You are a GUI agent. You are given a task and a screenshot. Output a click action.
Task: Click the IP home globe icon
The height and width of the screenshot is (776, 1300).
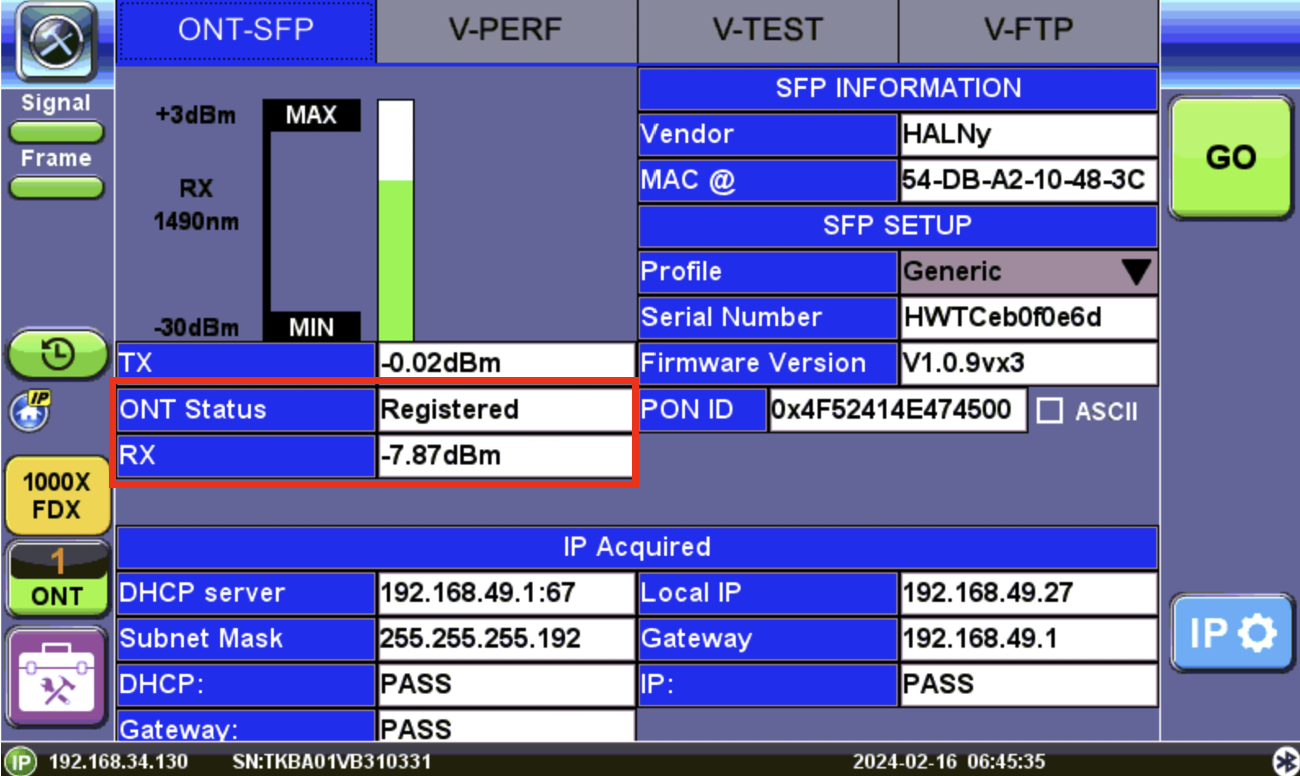tap(28, 410)
